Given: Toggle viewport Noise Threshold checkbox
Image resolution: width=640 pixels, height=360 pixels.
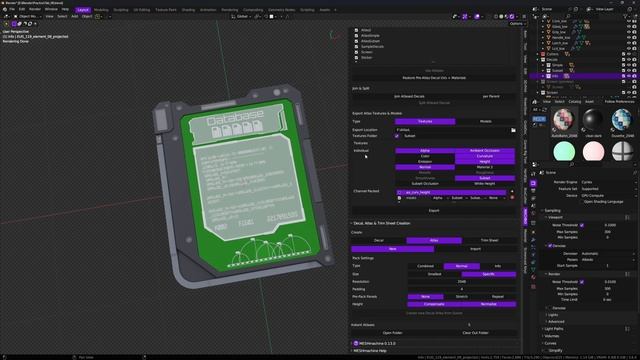Looking at the screenshot, I should point(582,225).
